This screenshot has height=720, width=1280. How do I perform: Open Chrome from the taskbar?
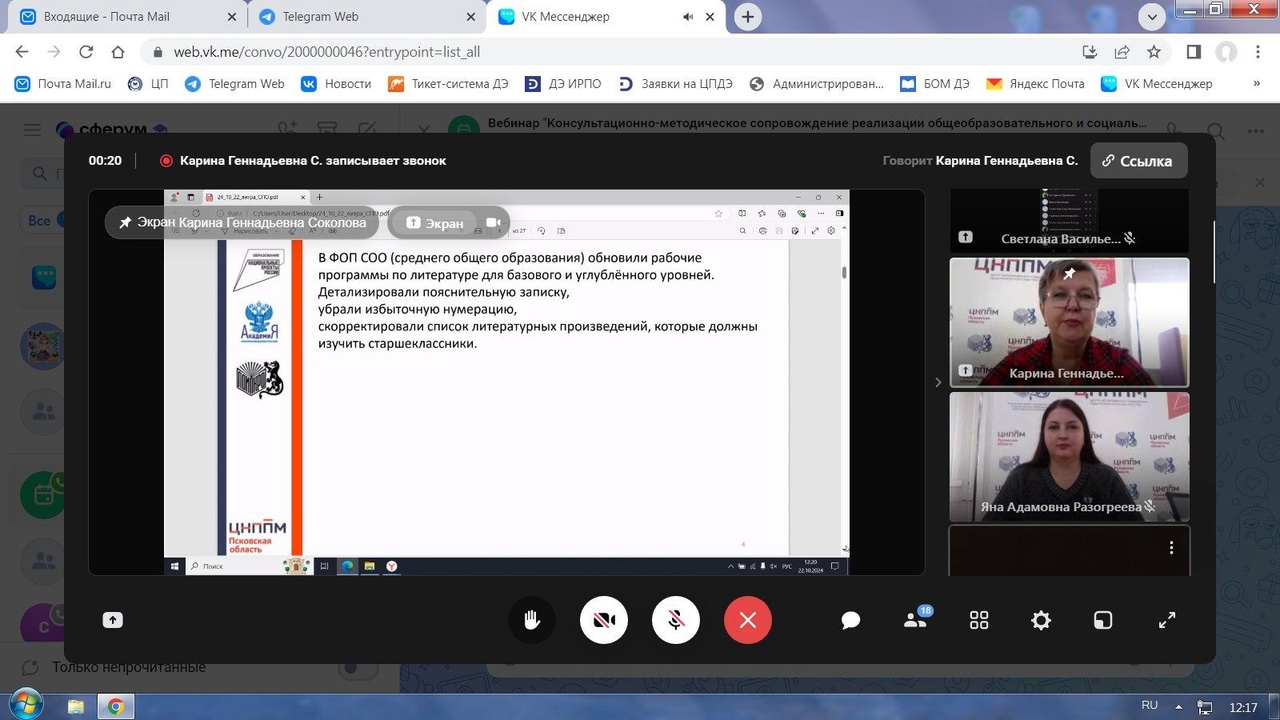tap(116, 707)
